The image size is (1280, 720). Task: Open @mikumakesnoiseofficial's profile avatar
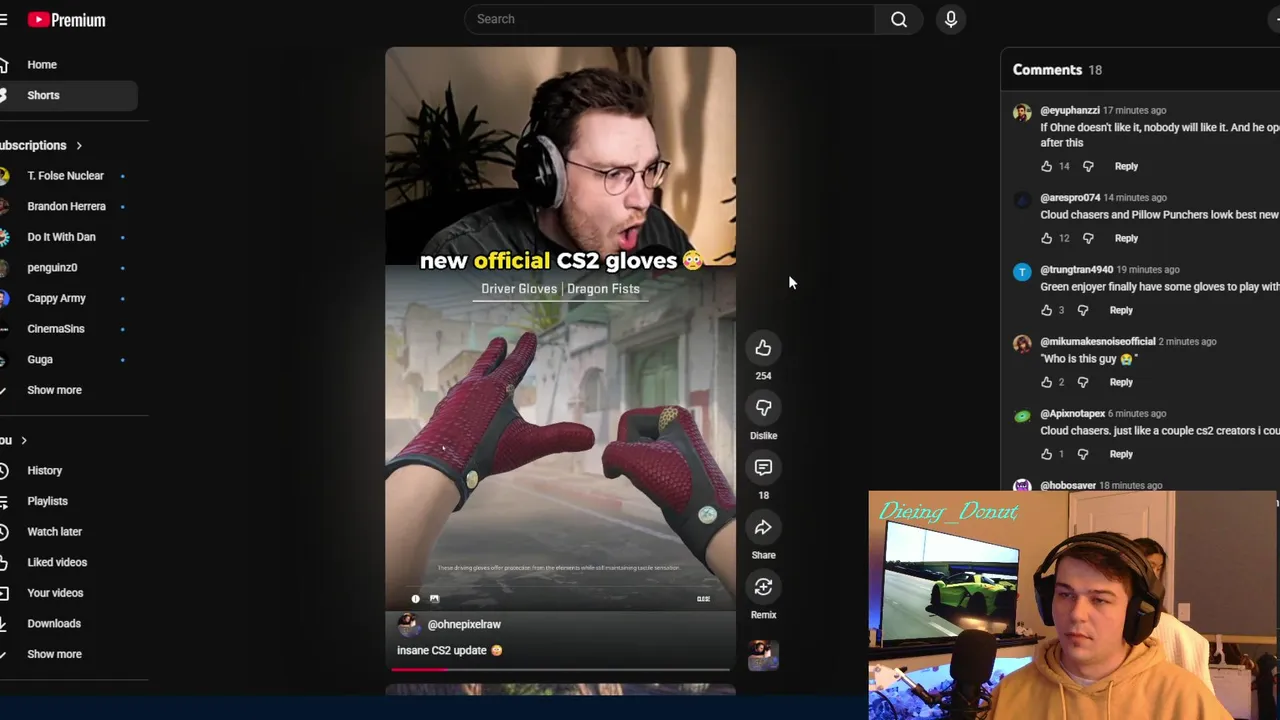coord(1022,344)
